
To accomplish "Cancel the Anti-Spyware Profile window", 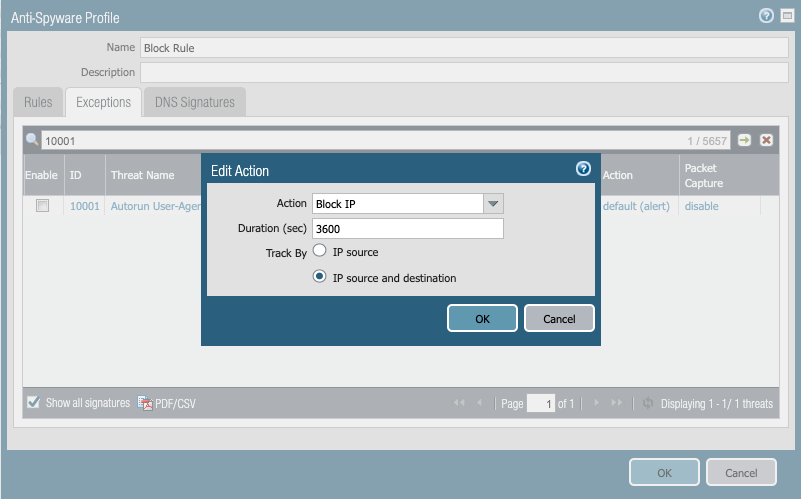I will (741, 472).
